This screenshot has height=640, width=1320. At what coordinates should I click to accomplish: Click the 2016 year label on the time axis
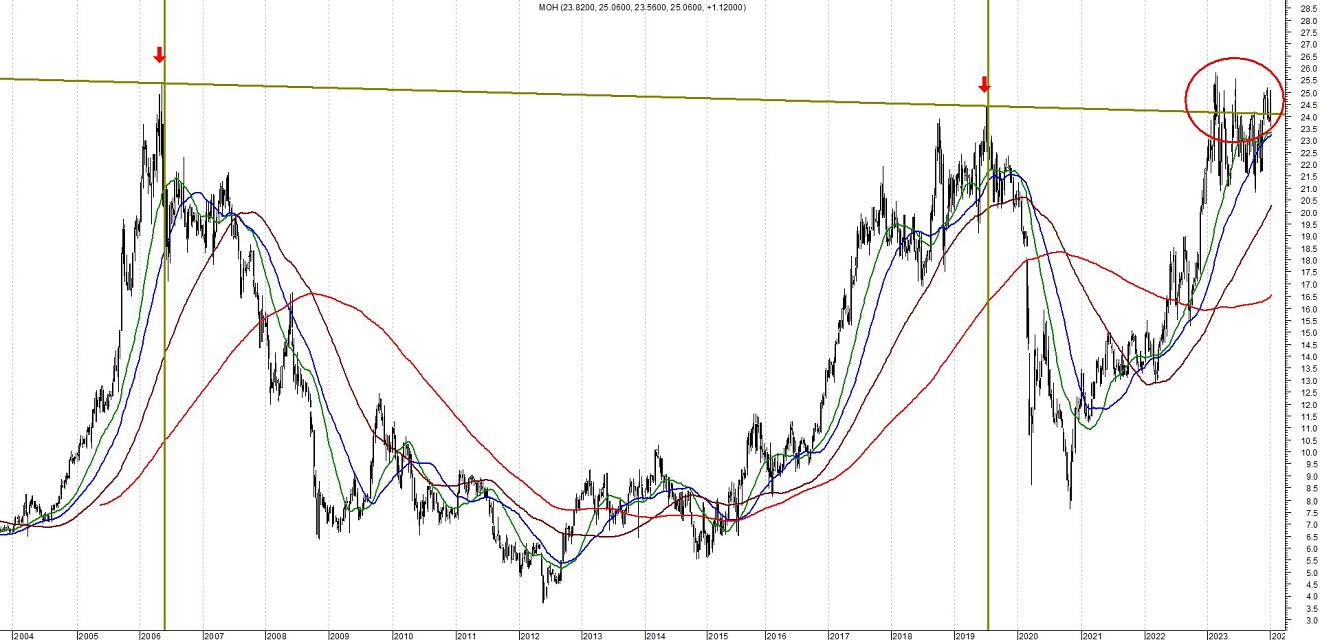[x=775, y=635]
